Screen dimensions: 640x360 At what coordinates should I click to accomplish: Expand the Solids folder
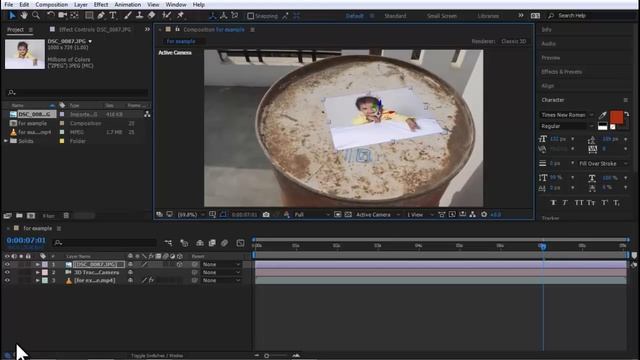[6, 141]
